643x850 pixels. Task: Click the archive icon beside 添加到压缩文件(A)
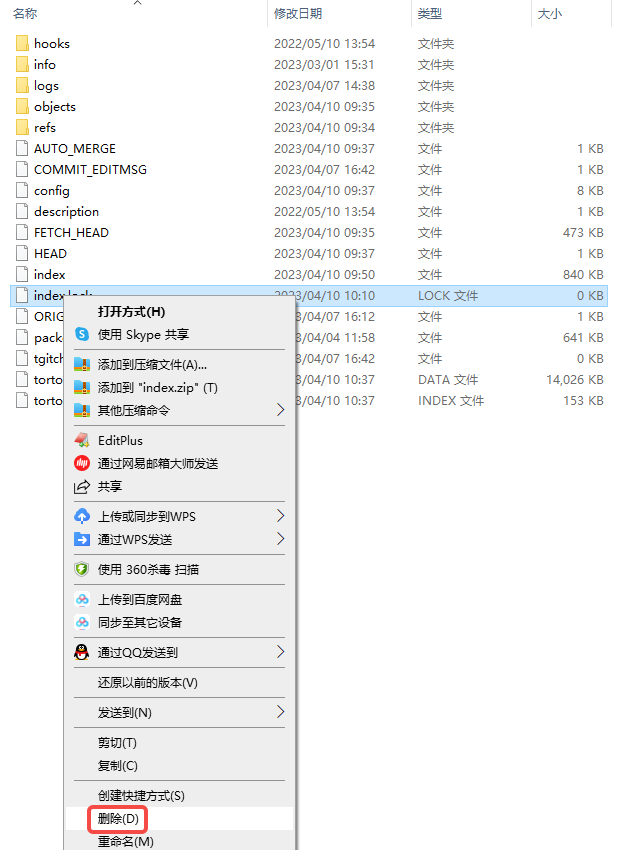click(82, 364)
